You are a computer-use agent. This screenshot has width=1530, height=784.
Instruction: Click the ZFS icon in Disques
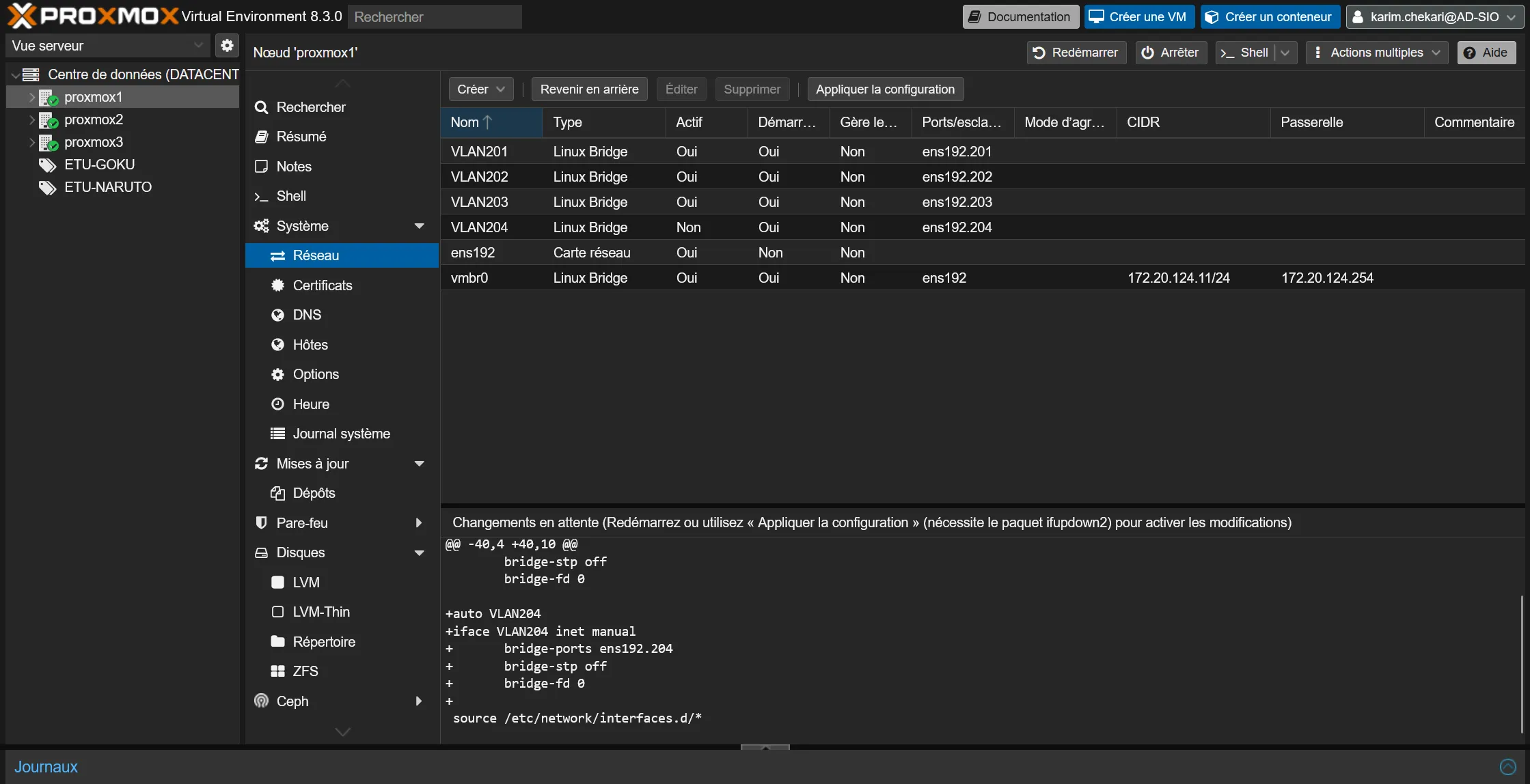pos(277,671)
